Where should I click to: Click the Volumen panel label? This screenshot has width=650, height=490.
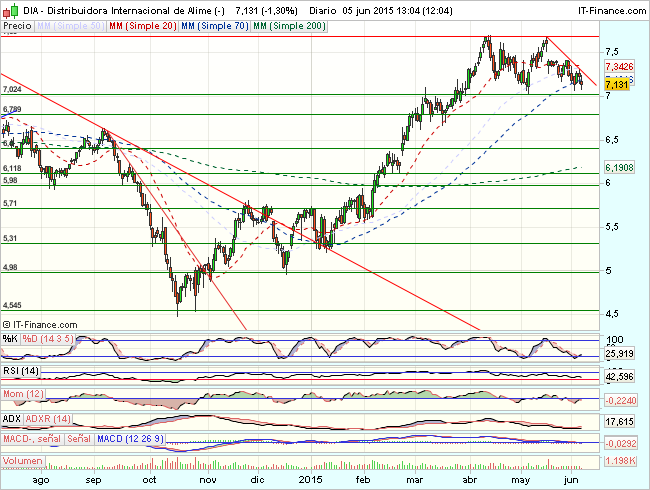pyautogui.click(x=24, y=461)
